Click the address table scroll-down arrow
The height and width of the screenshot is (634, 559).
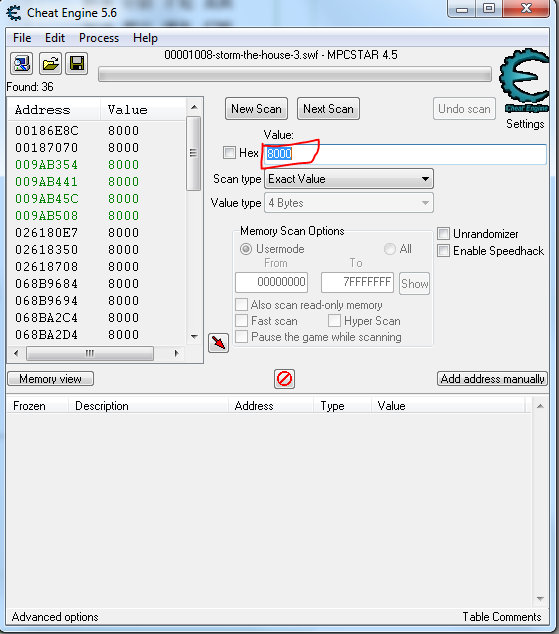(540, 599)
